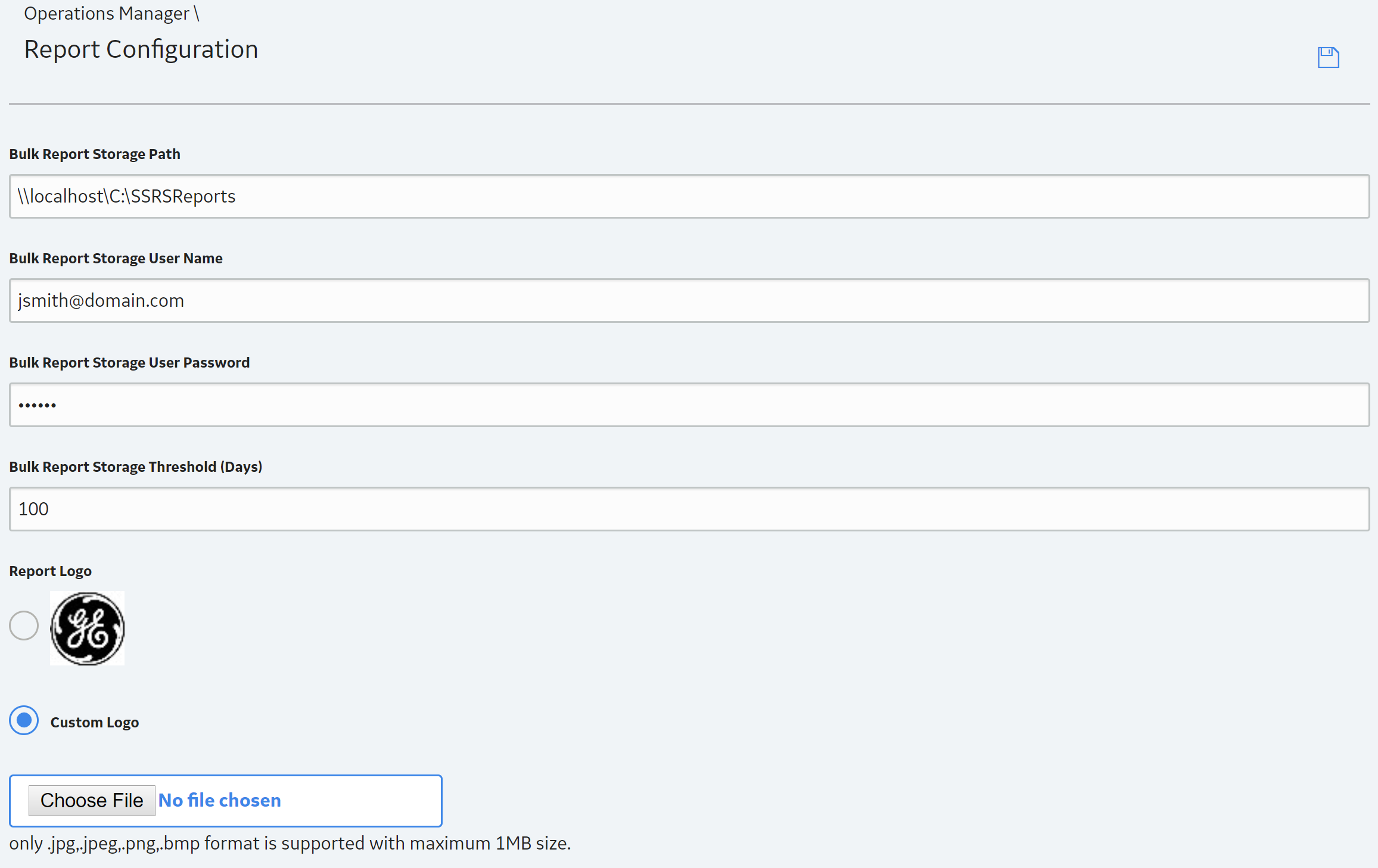Image resolution: width=1378 pixels, height=868 pixels.
Task: Focus the Storage Threshold (Days) field
Action: 689,509
